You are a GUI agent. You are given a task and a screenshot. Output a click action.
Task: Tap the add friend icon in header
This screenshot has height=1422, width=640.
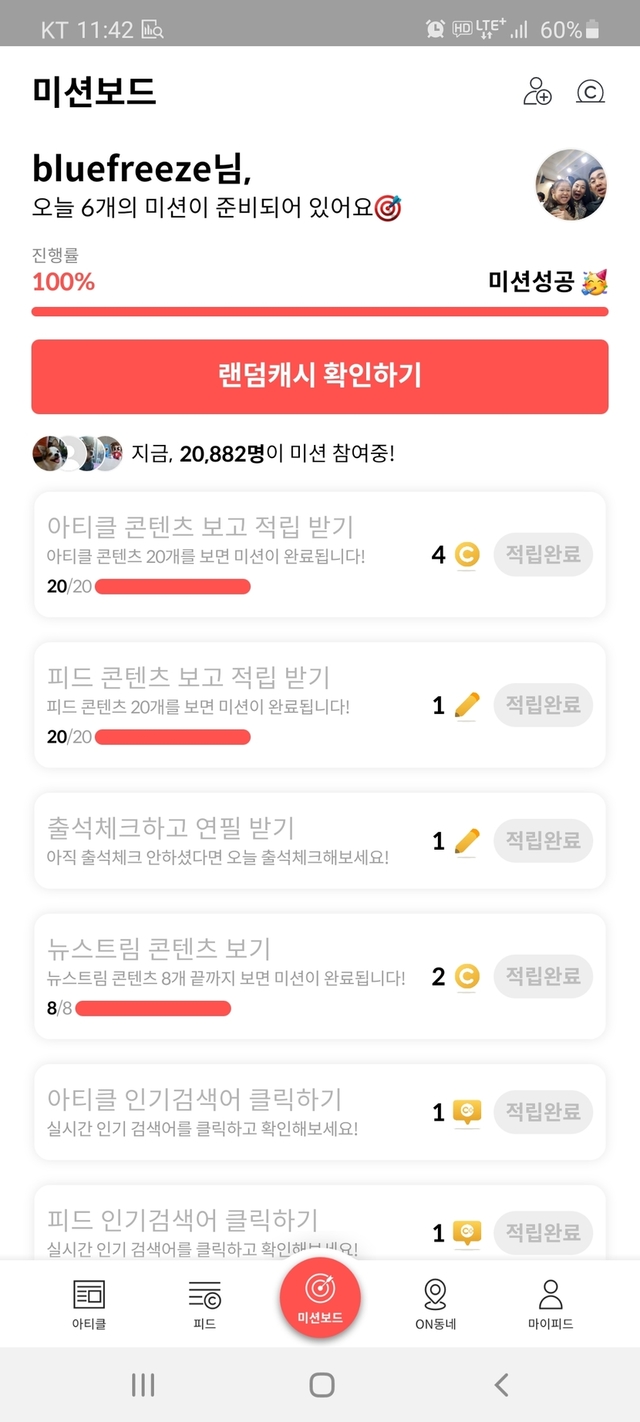coord(538,92)
